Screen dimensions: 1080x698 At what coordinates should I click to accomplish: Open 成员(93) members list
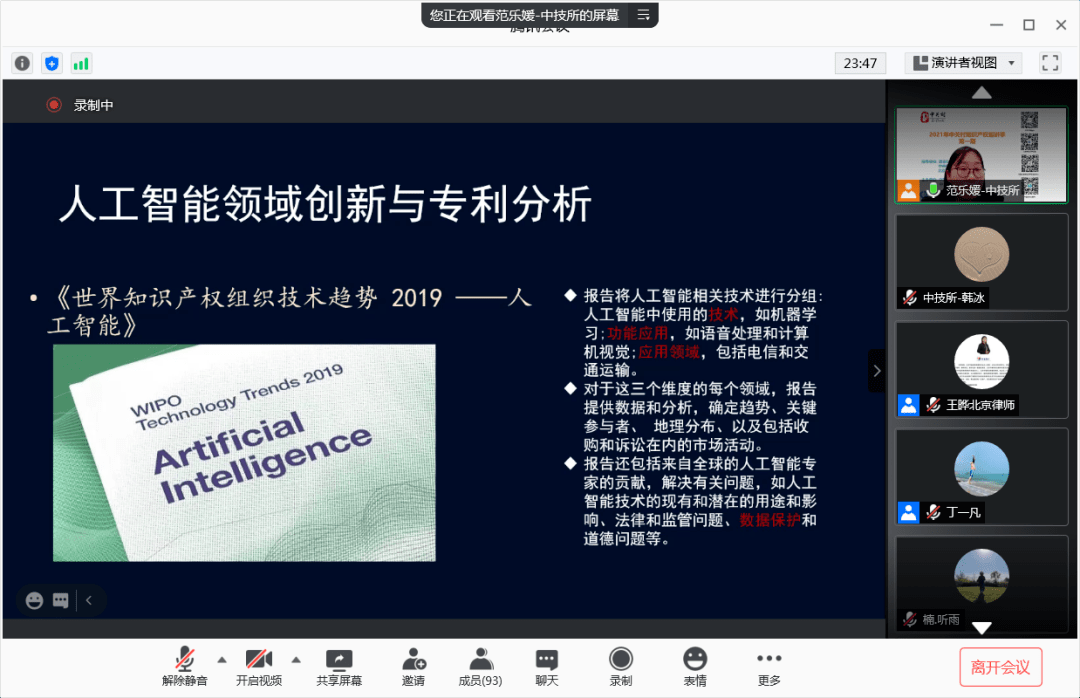pyautogui.click(x=480, y=667)
